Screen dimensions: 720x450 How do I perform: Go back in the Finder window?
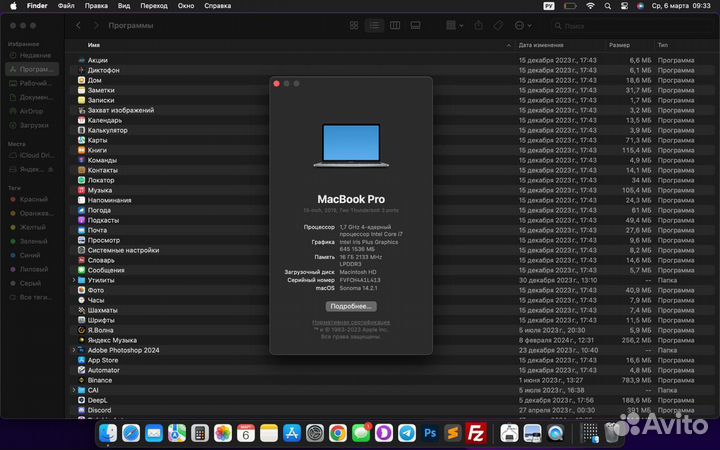click(x=79, y=26)
